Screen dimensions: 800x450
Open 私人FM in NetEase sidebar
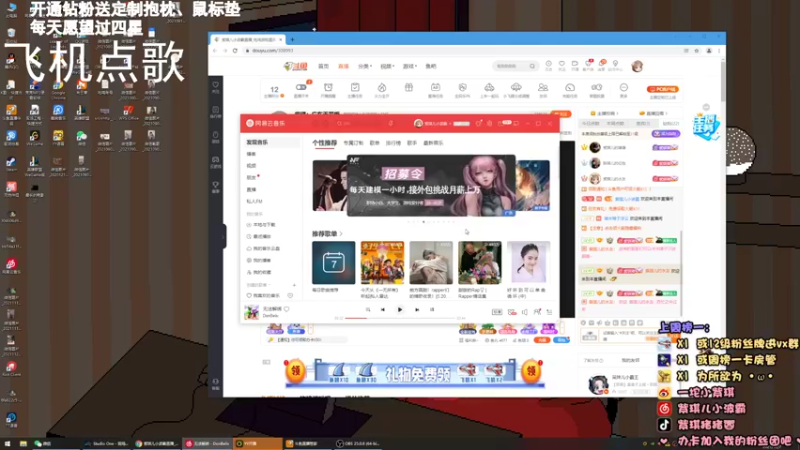point(255,201)
